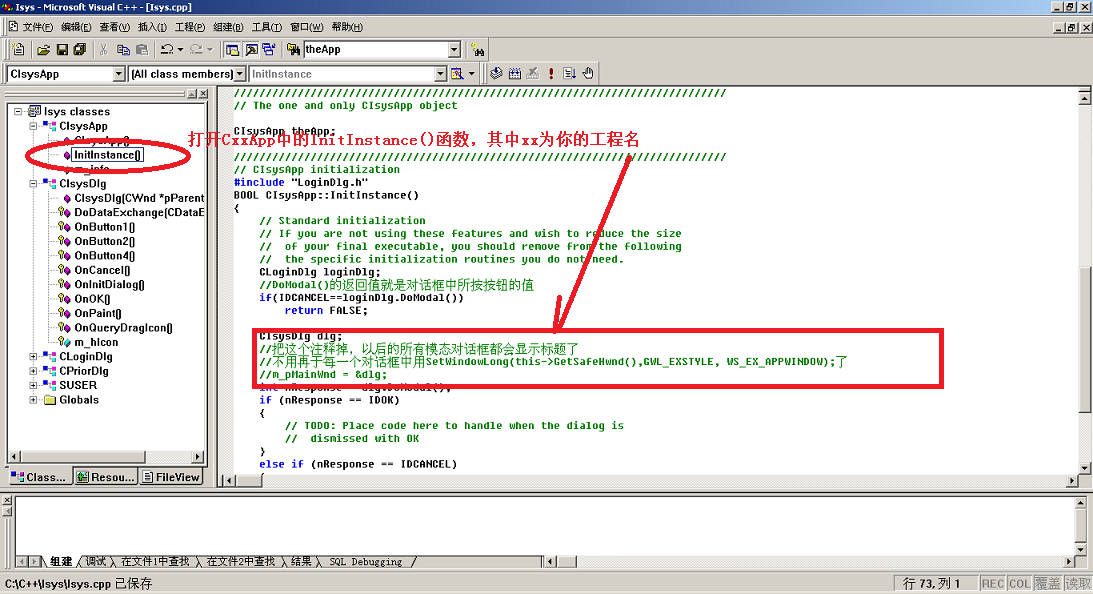Click the Compile icon in build toolbar
The image size is (1093, 594).
[496, 74]
